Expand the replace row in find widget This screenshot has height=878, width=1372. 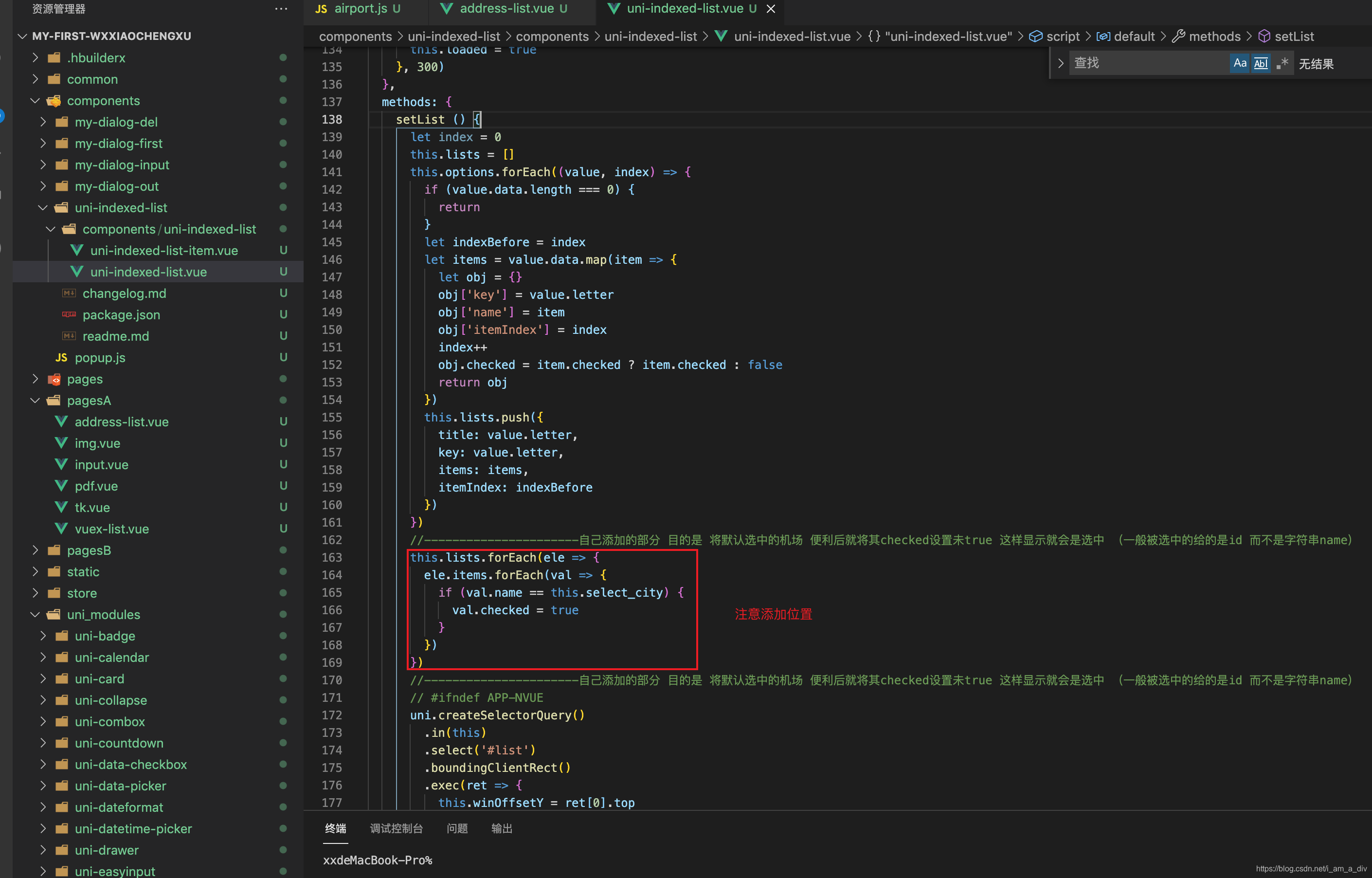pos(1060,63)
